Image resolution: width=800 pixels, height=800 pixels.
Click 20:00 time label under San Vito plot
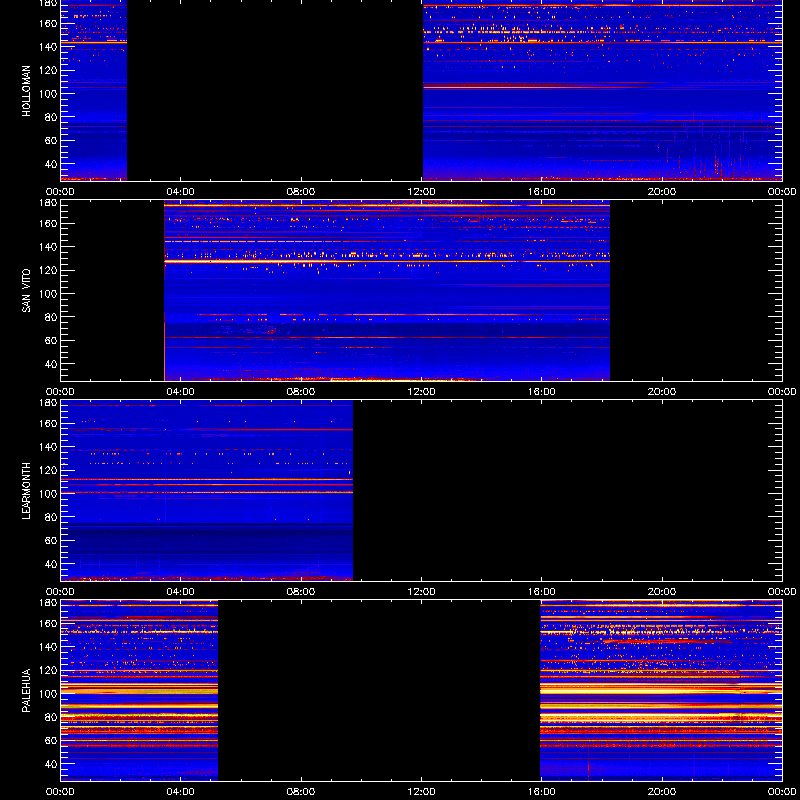[x=662, y=392]
